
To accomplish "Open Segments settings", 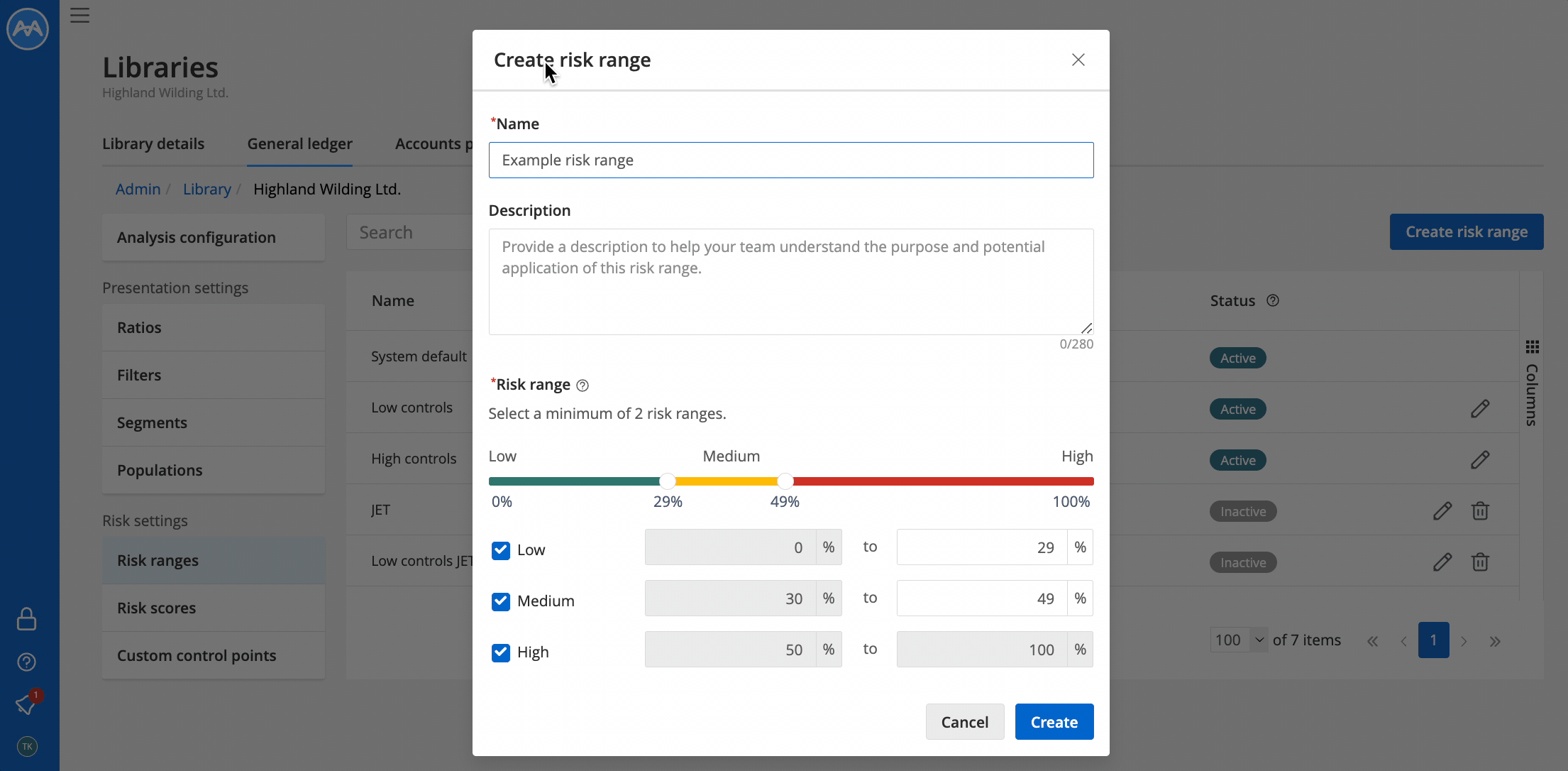I will pyautogui.click(x=214, y=422).
